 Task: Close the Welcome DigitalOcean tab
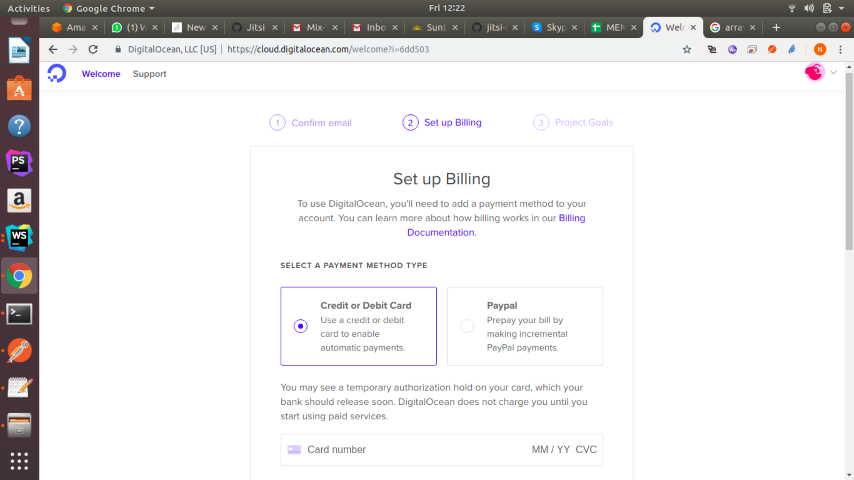click(693, 27)
